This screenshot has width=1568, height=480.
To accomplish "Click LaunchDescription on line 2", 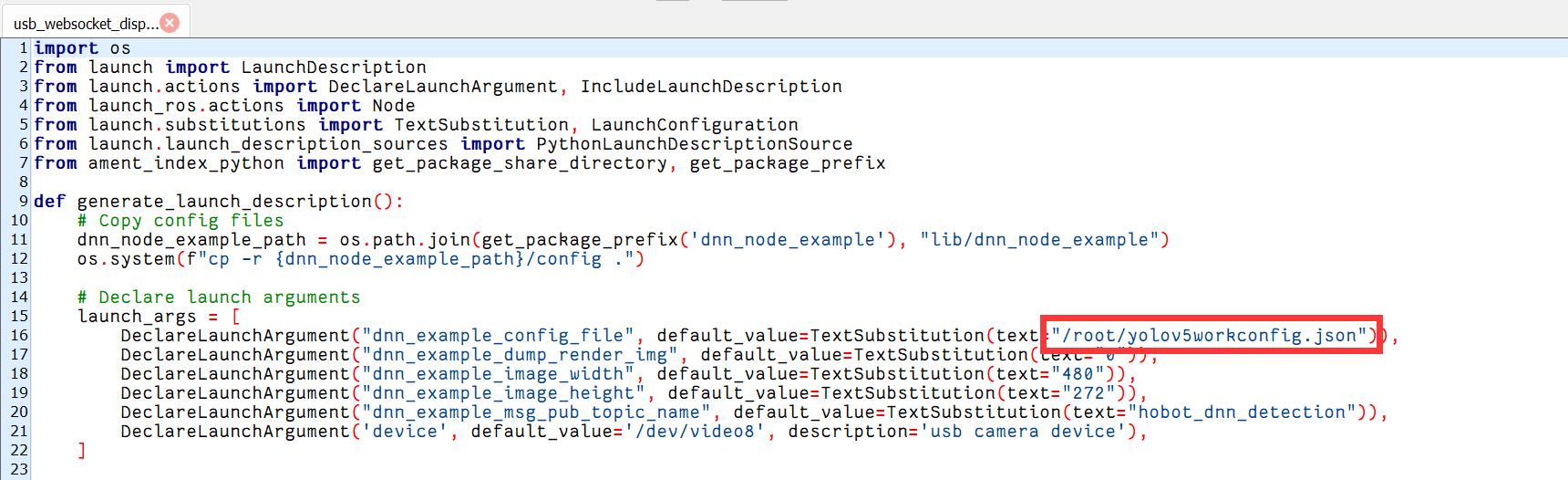I will 334,68.
